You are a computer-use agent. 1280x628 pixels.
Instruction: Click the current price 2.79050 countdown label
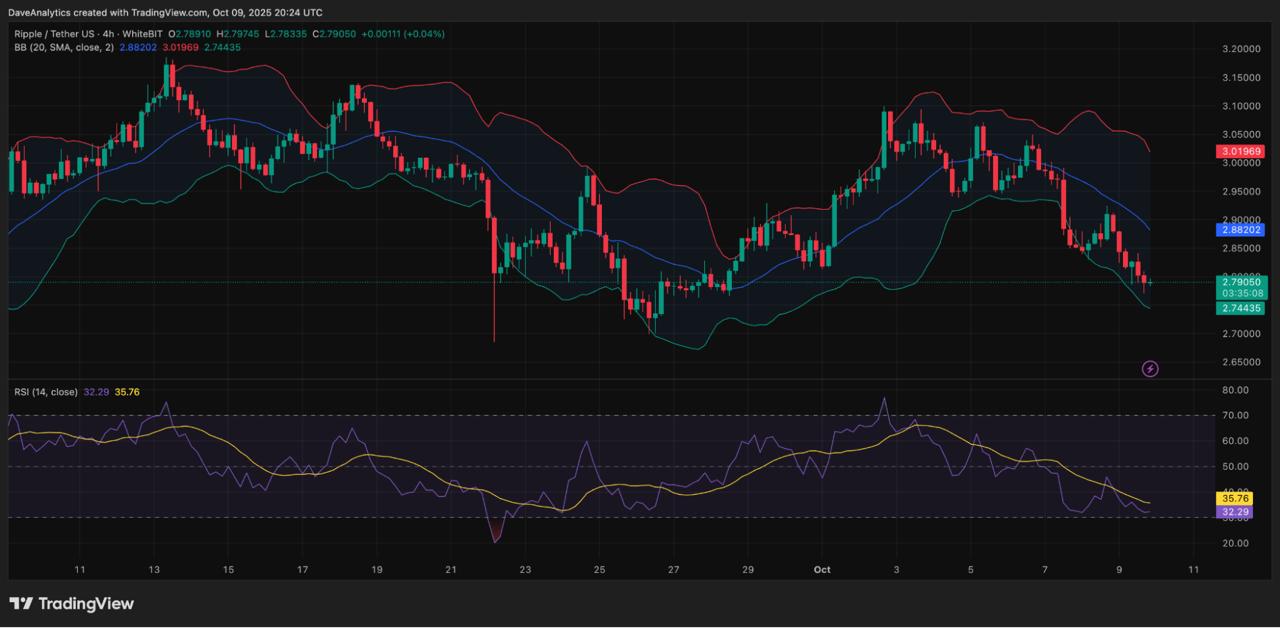[x=1240, y=288]
